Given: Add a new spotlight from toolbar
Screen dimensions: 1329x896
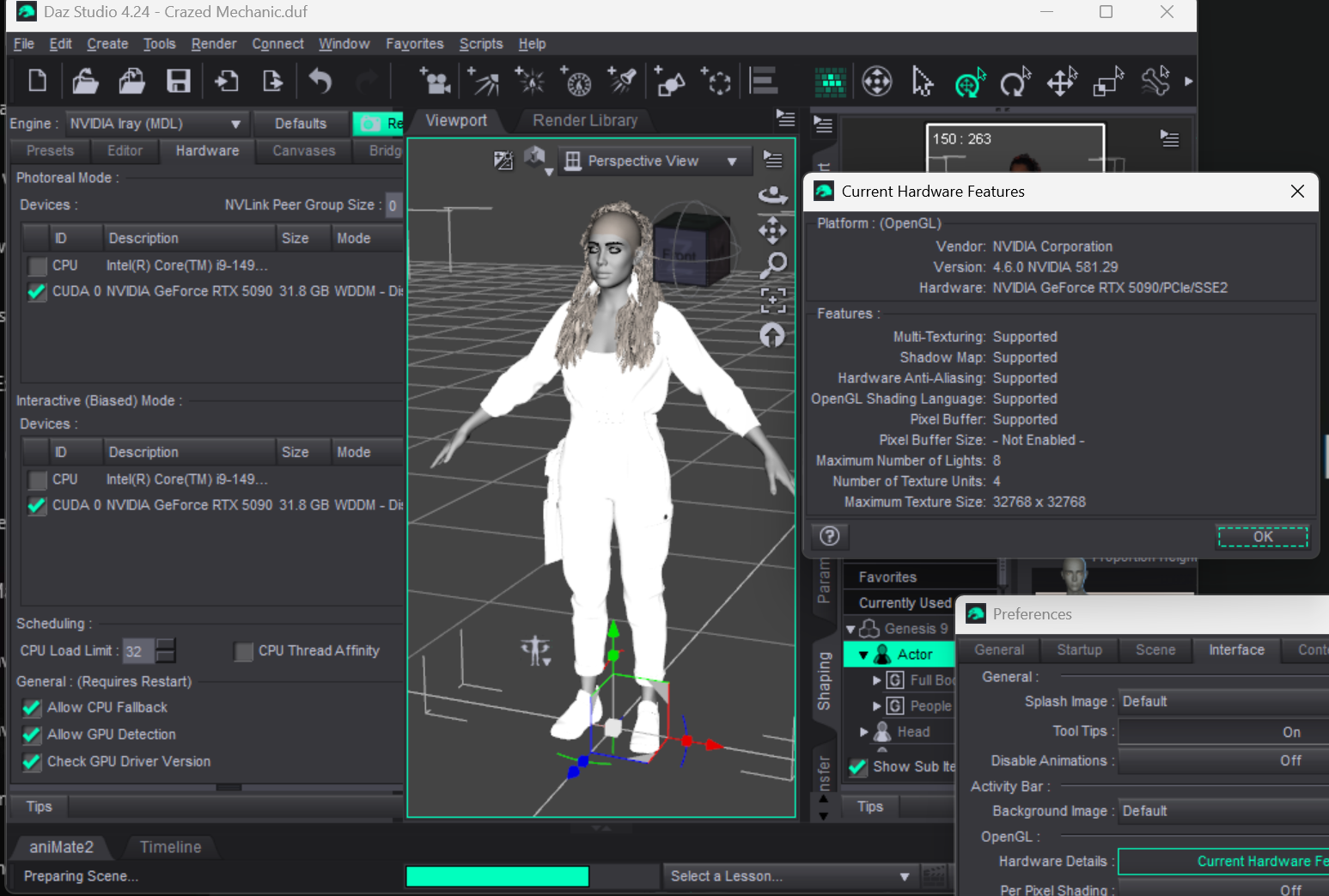Looking at the screenshot, I should tap(622, 82).
